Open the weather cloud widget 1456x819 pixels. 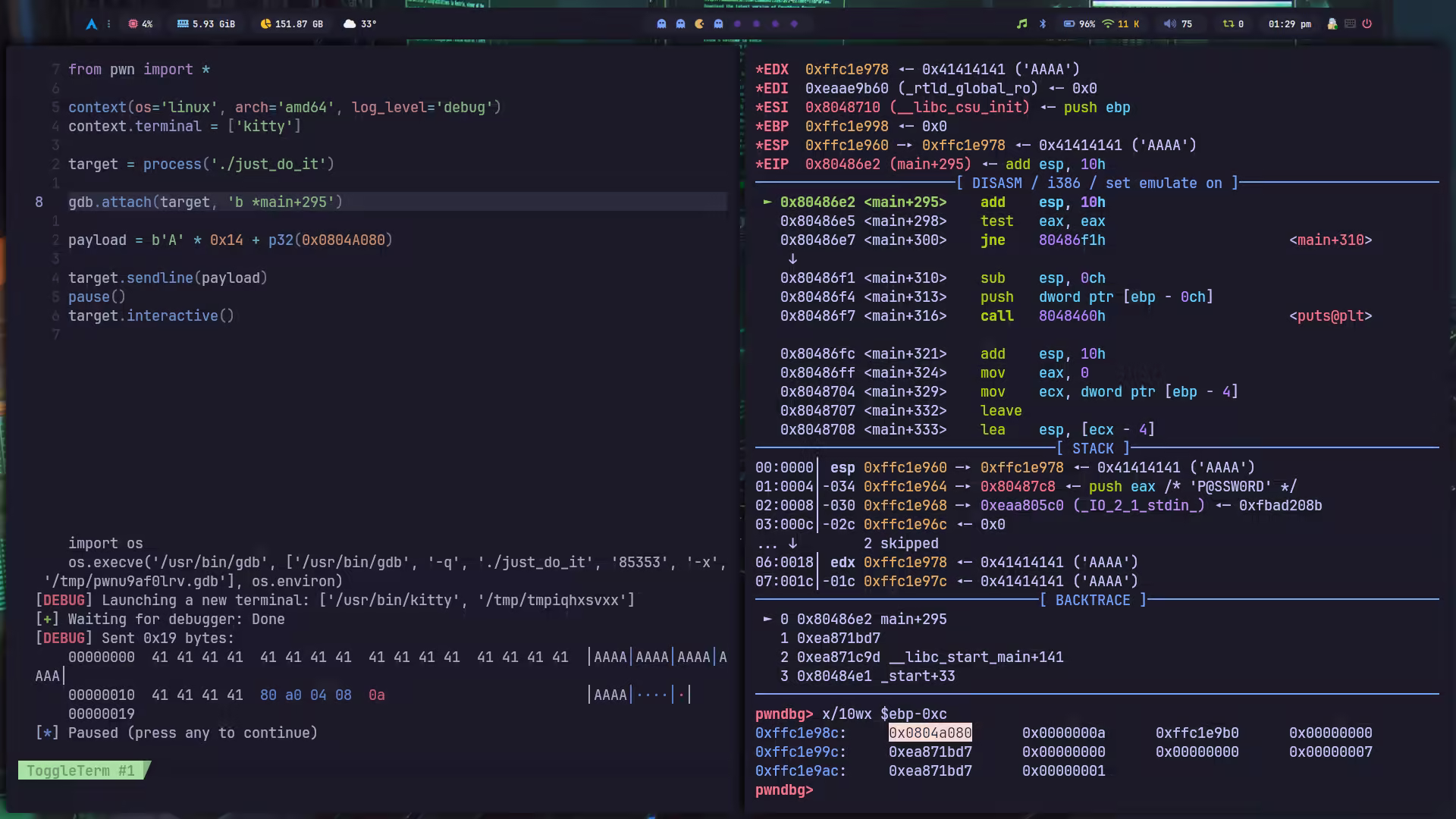350,24
